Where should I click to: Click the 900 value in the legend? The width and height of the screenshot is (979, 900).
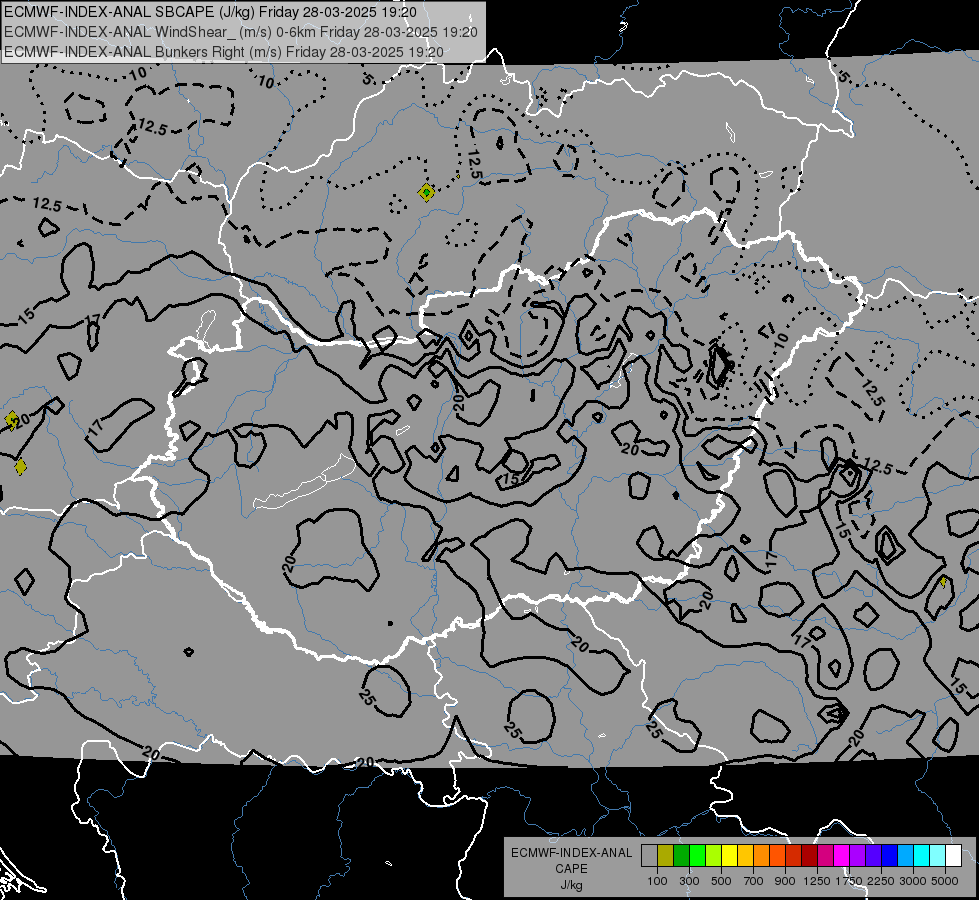click(x=785, y=881)
